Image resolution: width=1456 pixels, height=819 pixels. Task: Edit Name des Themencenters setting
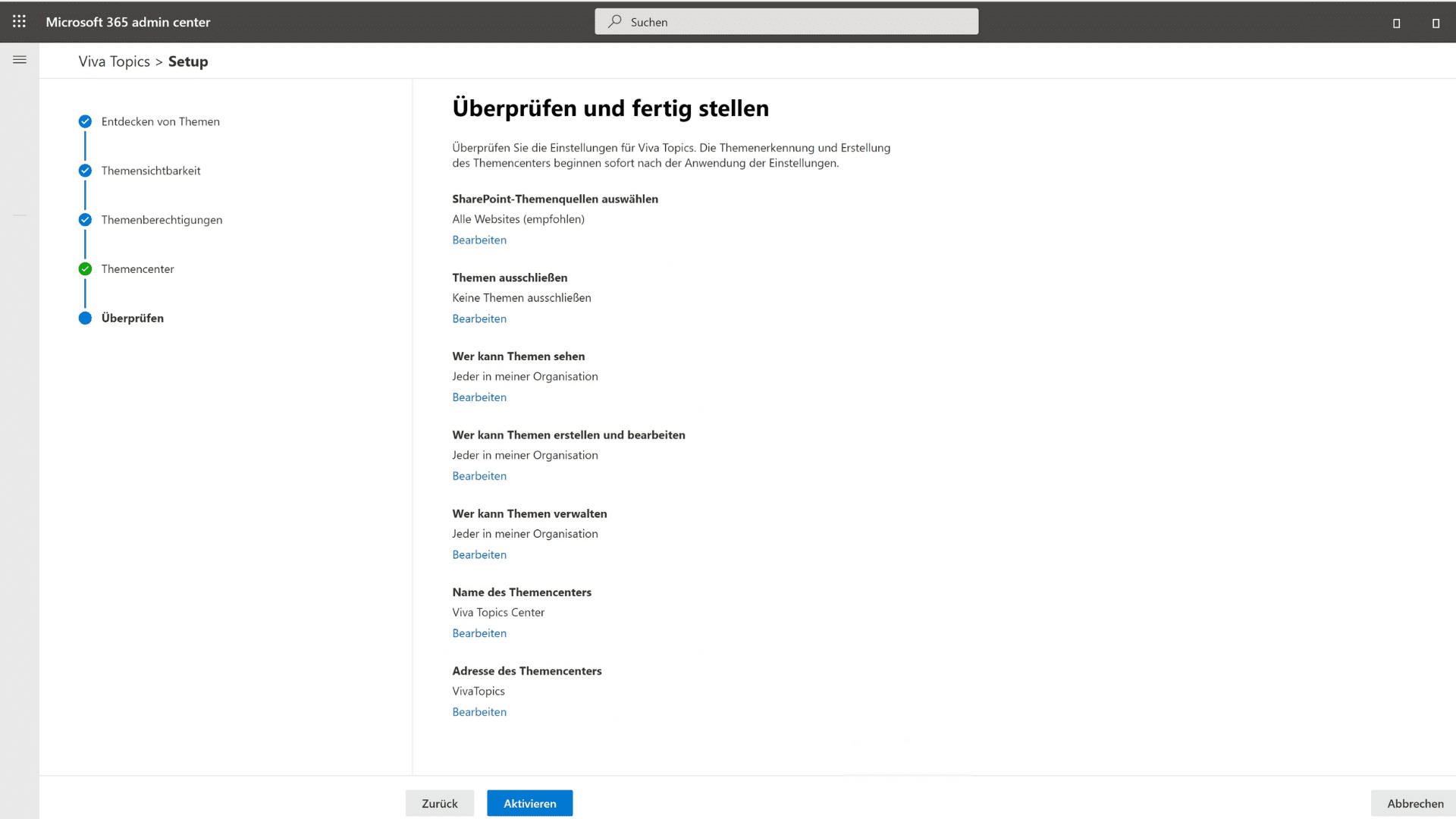[x=479, y=633]
